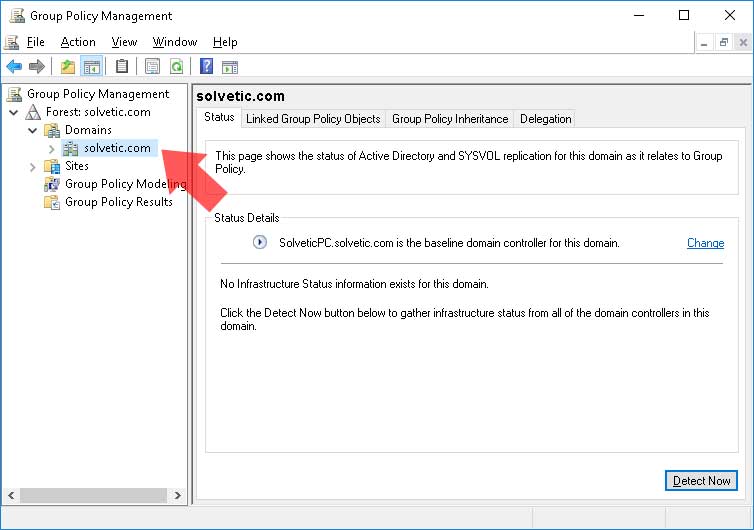This screenshot has width=754, height=530.
Task: Click the tree pane scrollbar right arrow
Action: pyautogui.click(x=177, y=495)
